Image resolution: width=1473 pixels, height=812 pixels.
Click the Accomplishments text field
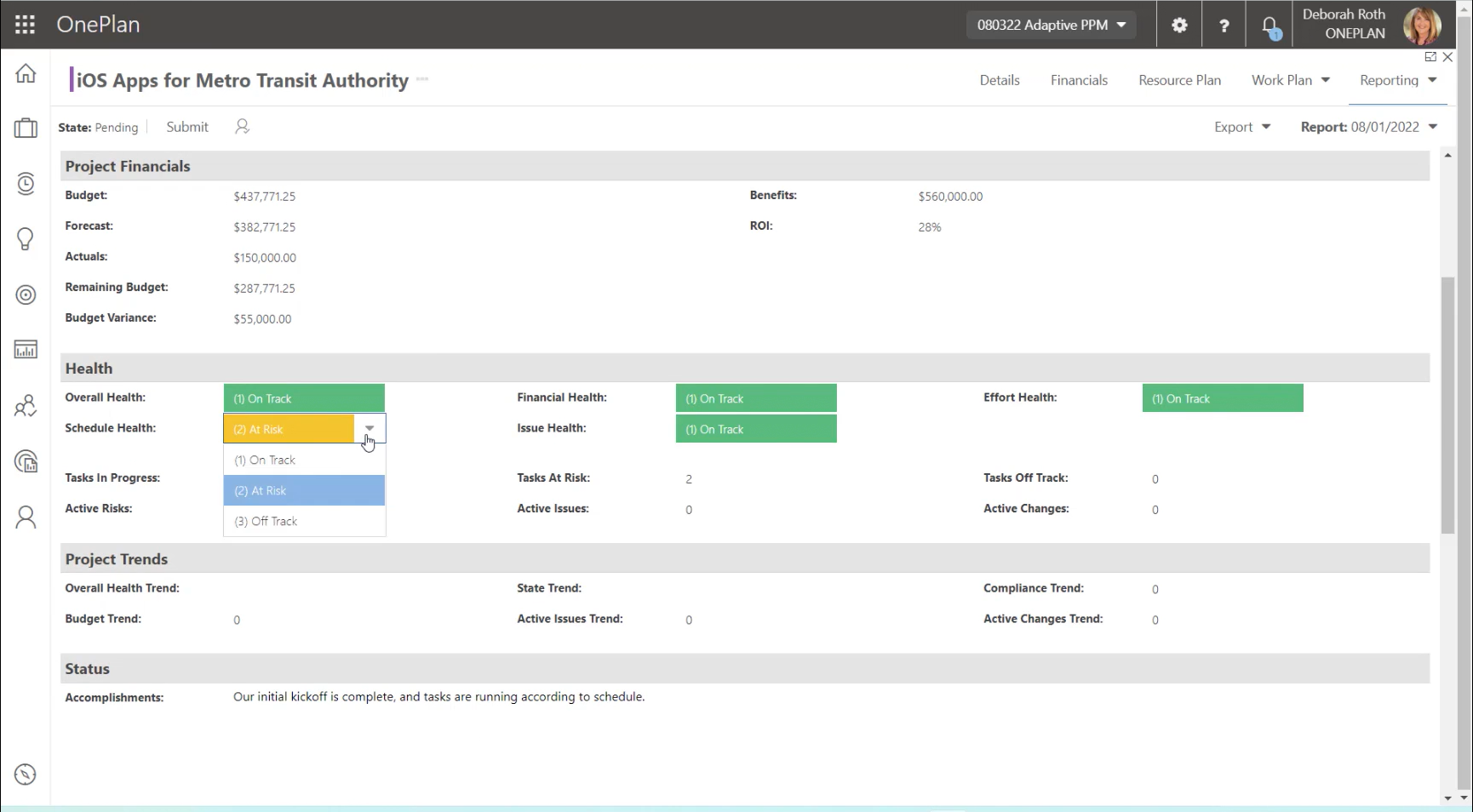[438, 696]
